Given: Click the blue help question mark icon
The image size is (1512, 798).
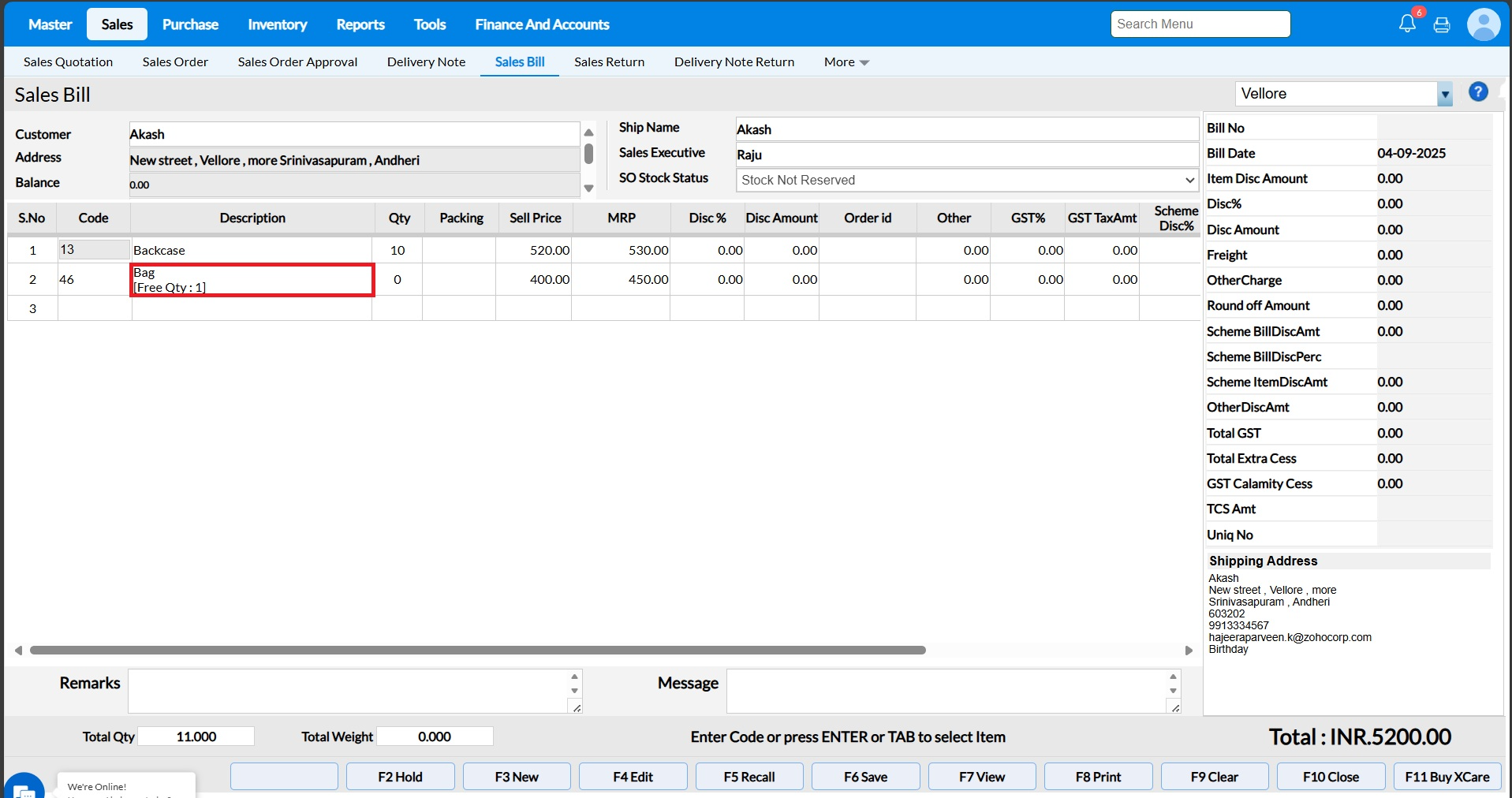Looking at the screenshot, I should coord(1478,92).
